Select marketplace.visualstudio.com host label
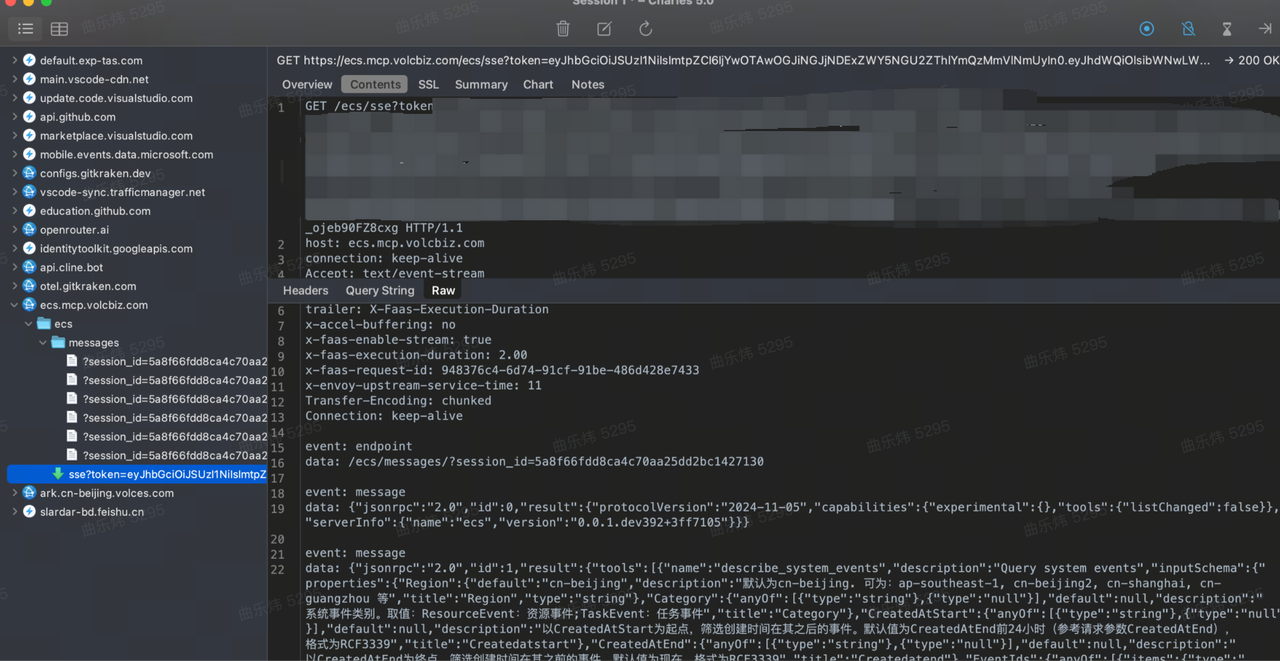The image size is (1280, 661). [x=116, y=136]
